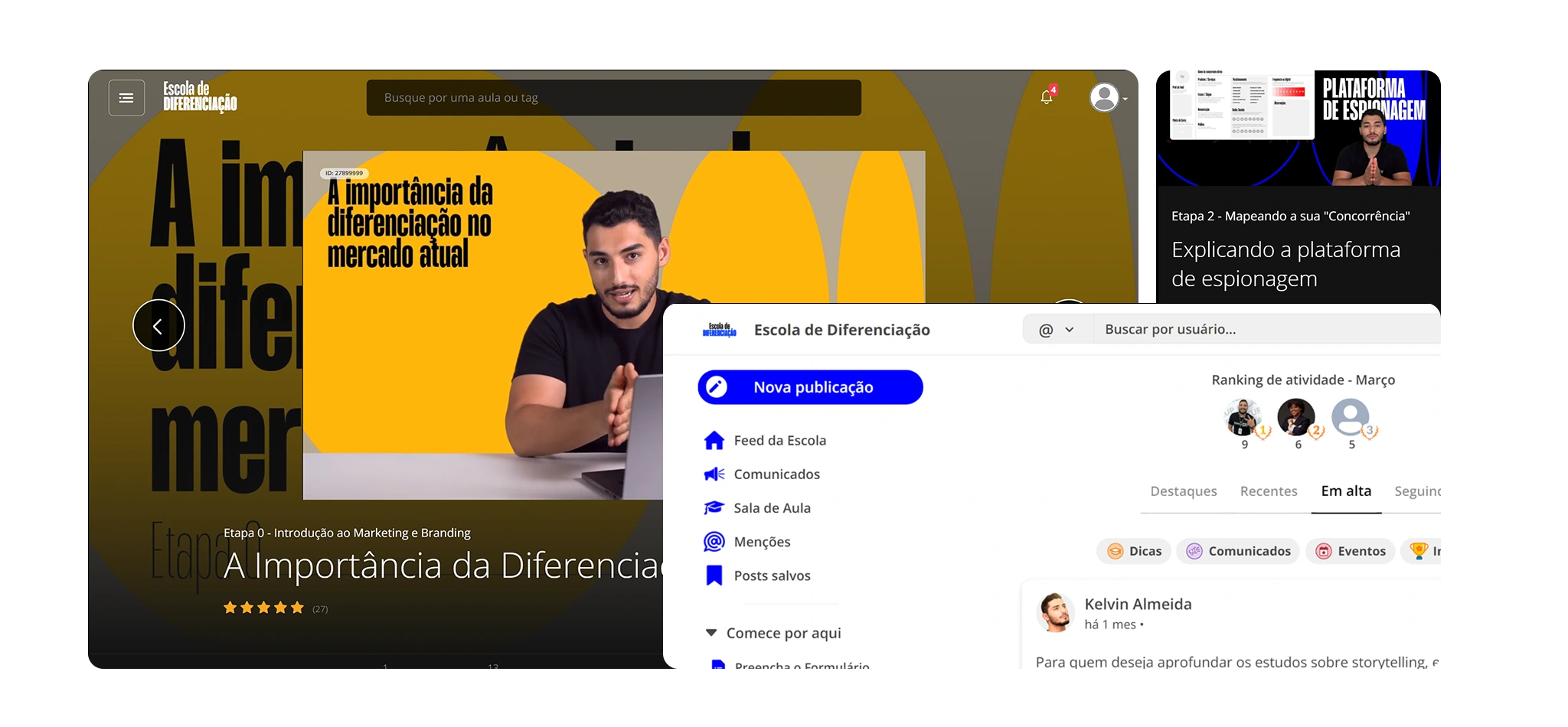Screen dimensions: 1568x727
Task: Open the @ search type dropdown
Action: click(1057, 330)
